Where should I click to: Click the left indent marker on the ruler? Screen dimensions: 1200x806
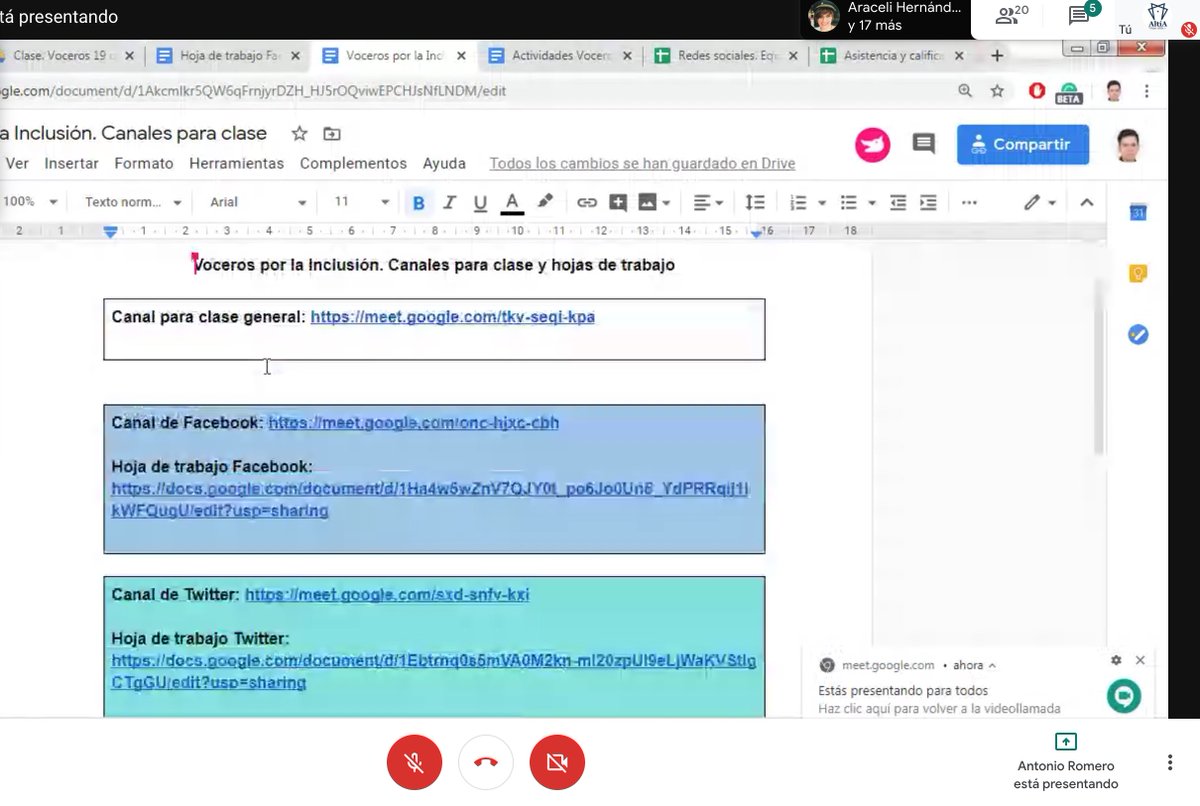[110, 232]
